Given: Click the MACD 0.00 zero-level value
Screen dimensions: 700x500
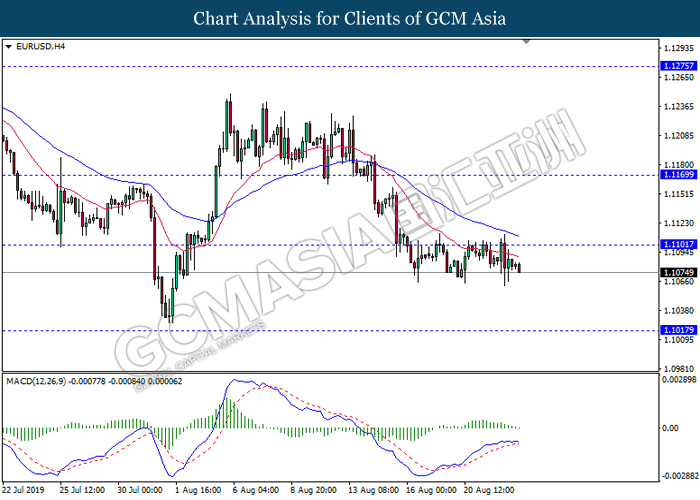Looking at the screenshot, I should coord(671,428).
